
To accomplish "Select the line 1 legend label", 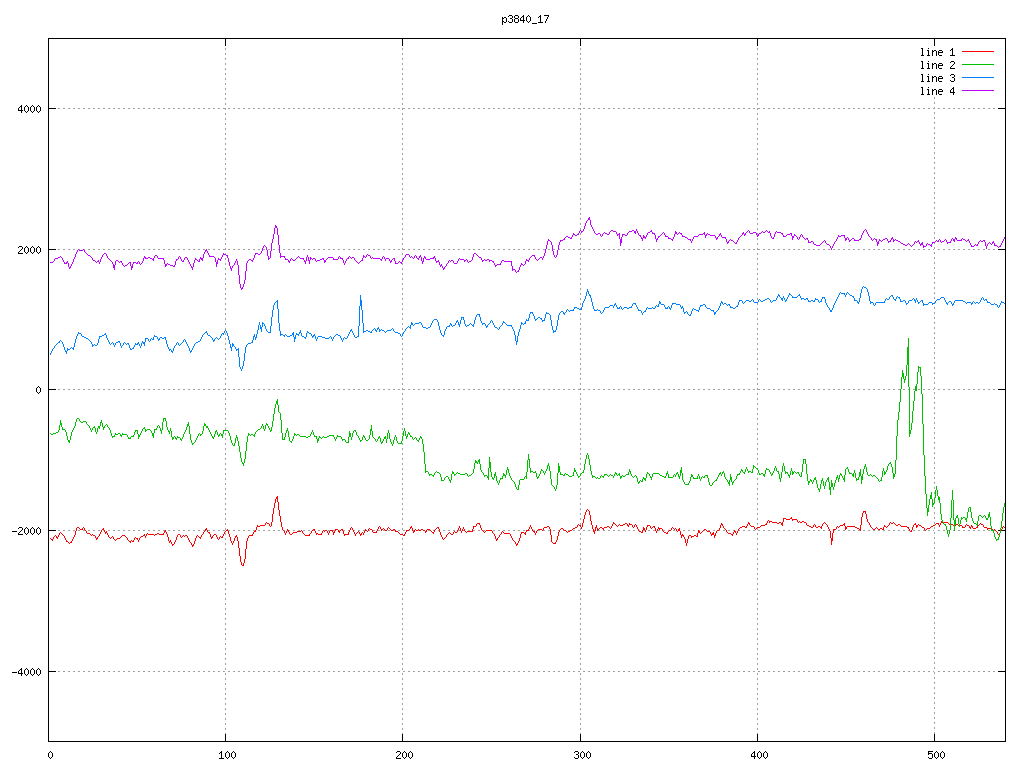I will click(937, 52).
